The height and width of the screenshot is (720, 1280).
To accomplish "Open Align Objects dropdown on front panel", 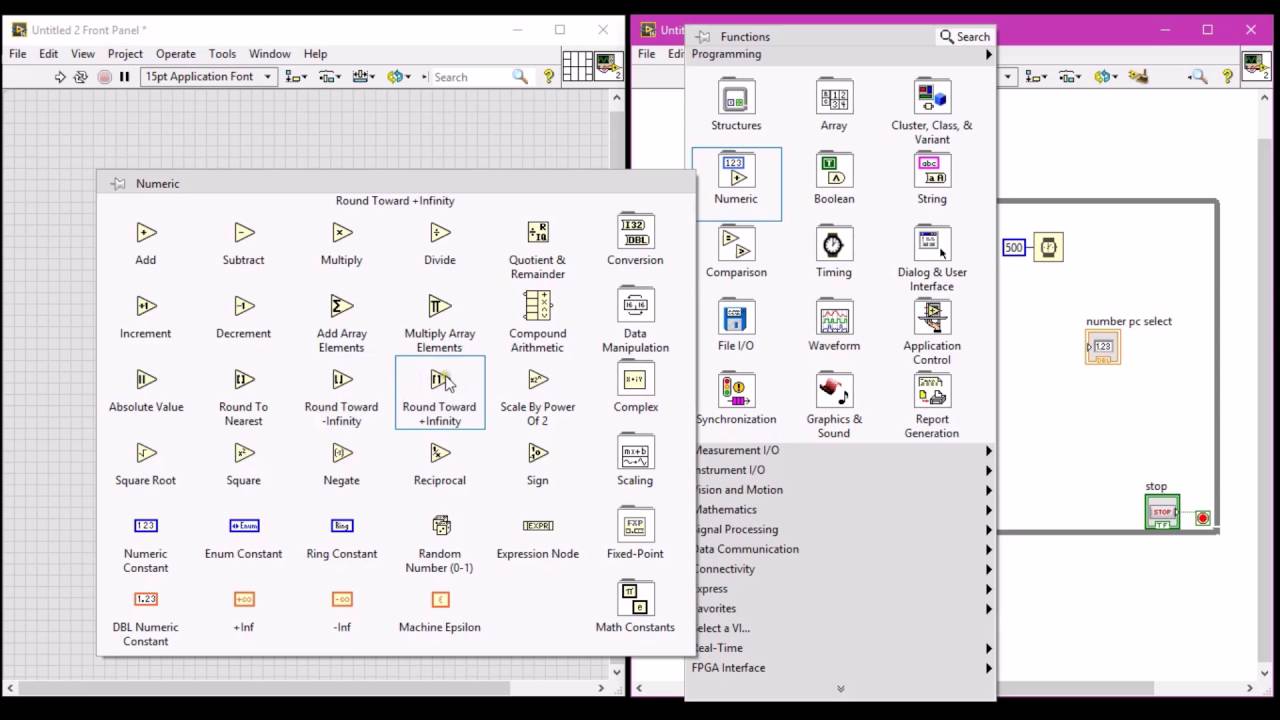I will [x=296, y=77].
